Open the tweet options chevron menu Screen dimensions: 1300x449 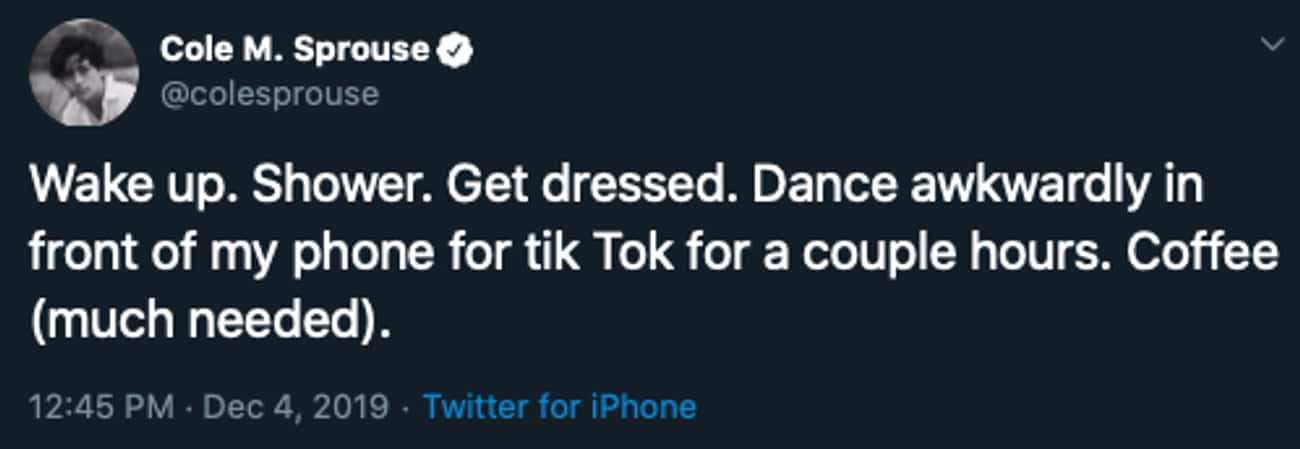(x=1273, y=44)
